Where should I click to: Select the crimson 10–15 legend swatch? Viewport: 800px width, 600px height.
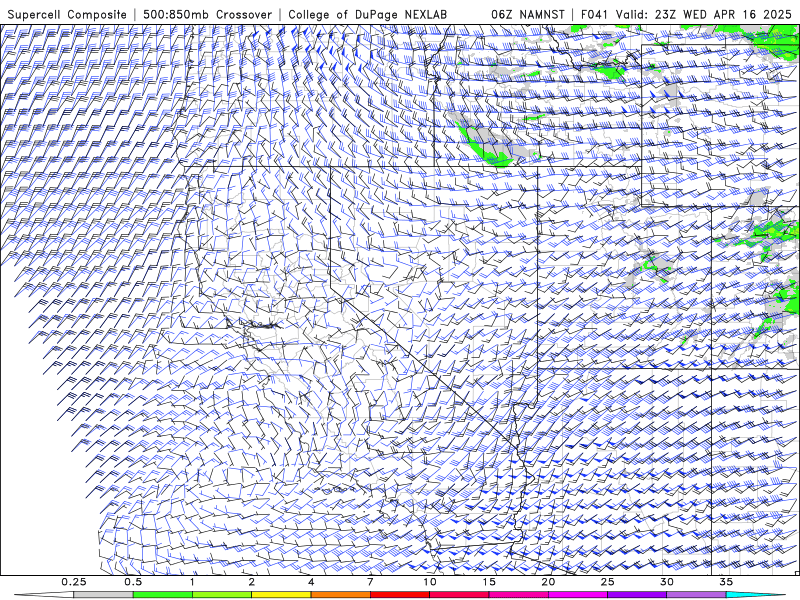tap(459, 595)
